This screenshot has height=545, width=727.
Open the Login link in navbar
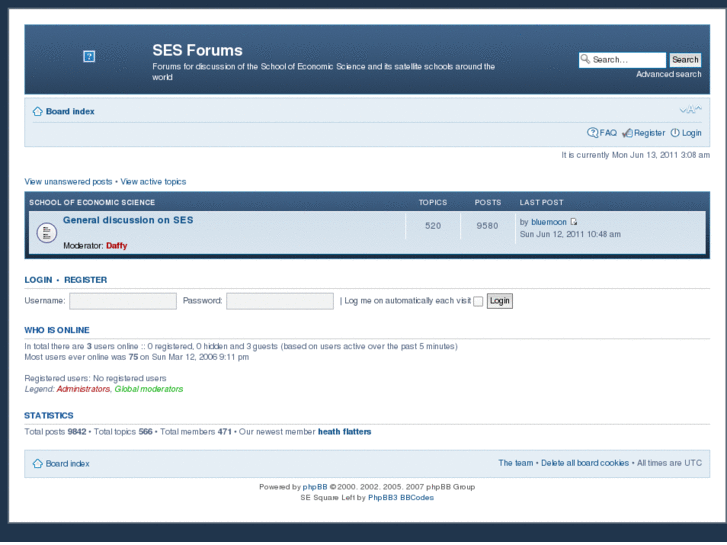[691, 133]
